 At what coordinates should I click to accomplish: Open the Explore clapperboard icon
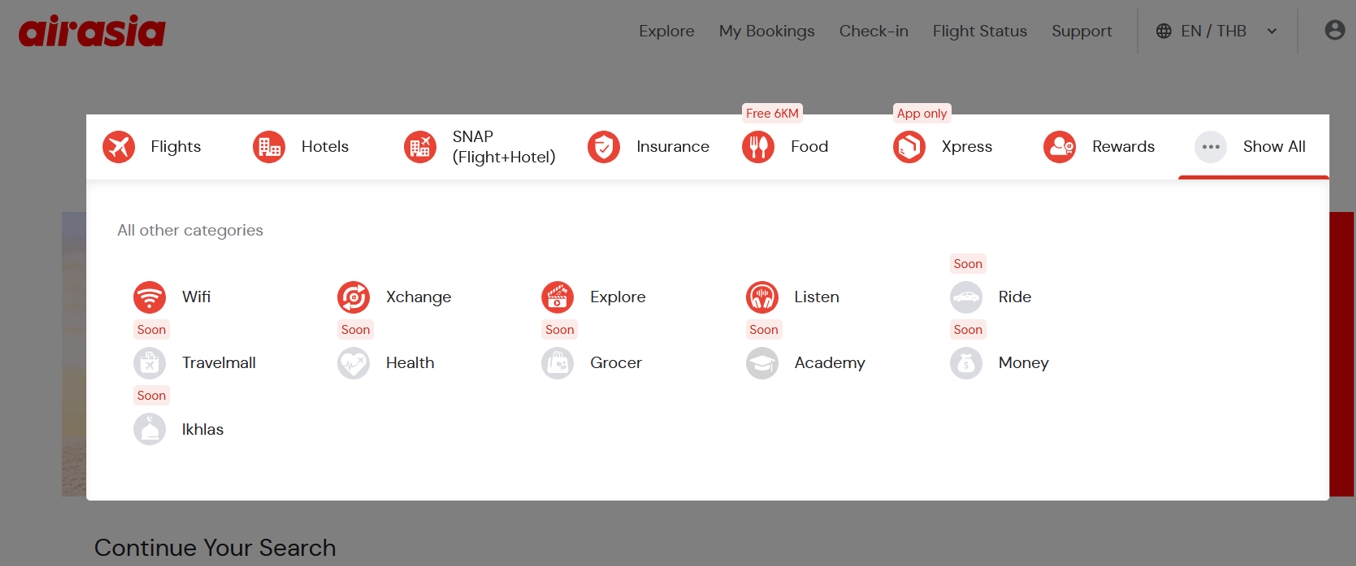coord(558,297)
